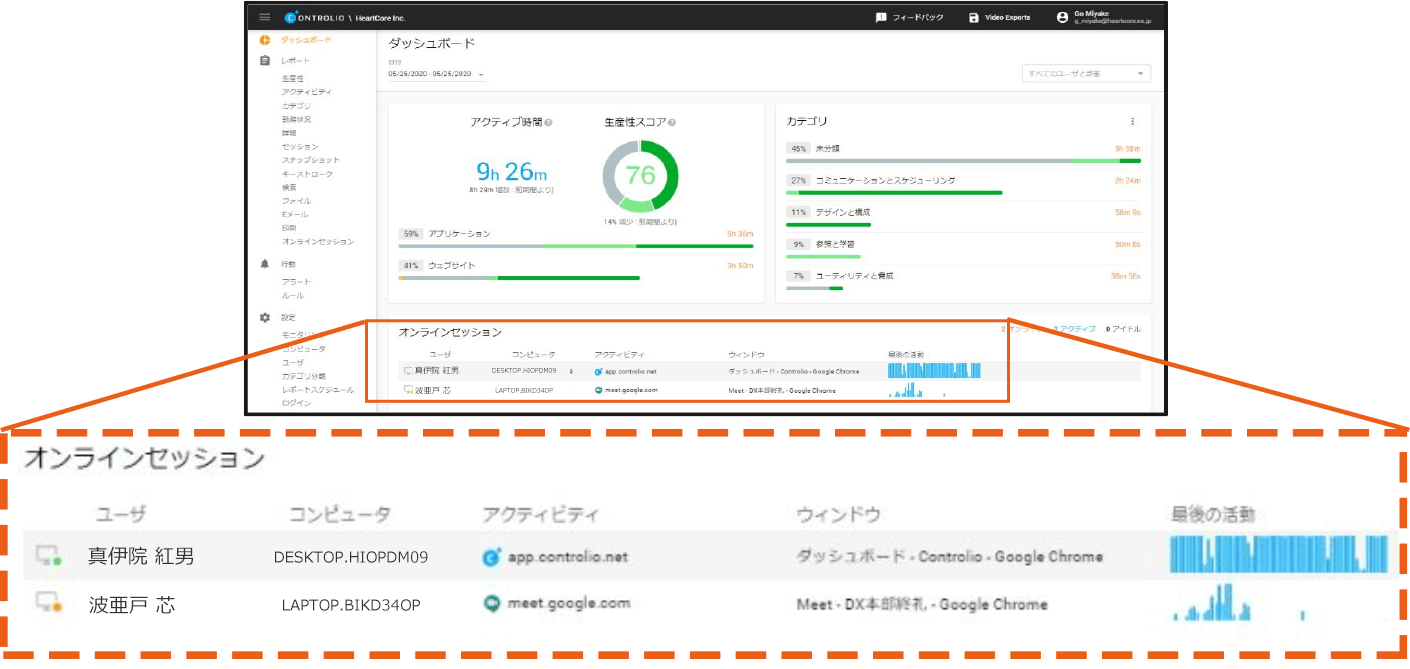Open the Eメール report
The width and height of the screenshot is (1410, 669).
coord(296,215)
